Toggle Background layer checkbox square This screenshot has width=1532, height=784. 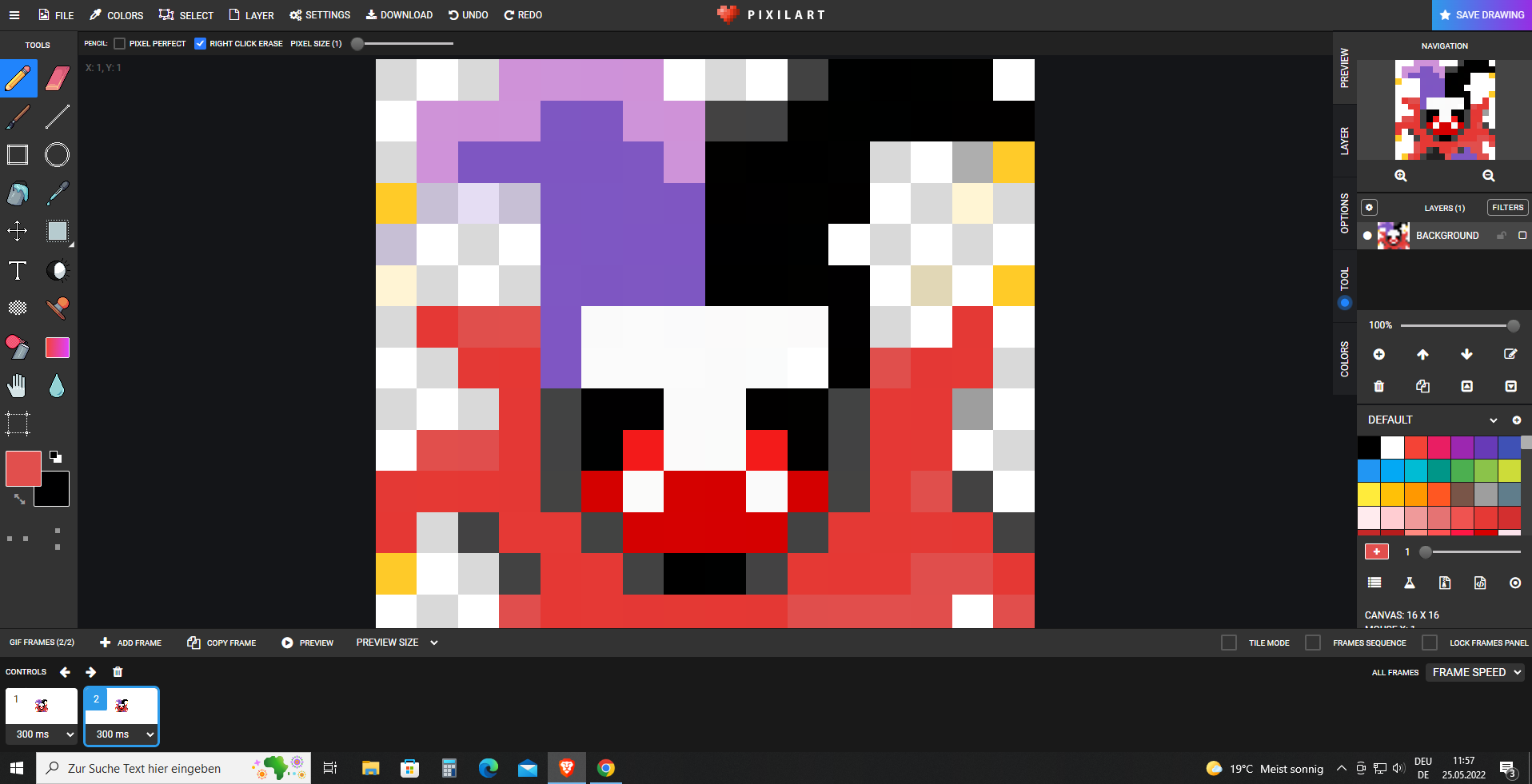pyautogui.click(x=1522, y=236)
